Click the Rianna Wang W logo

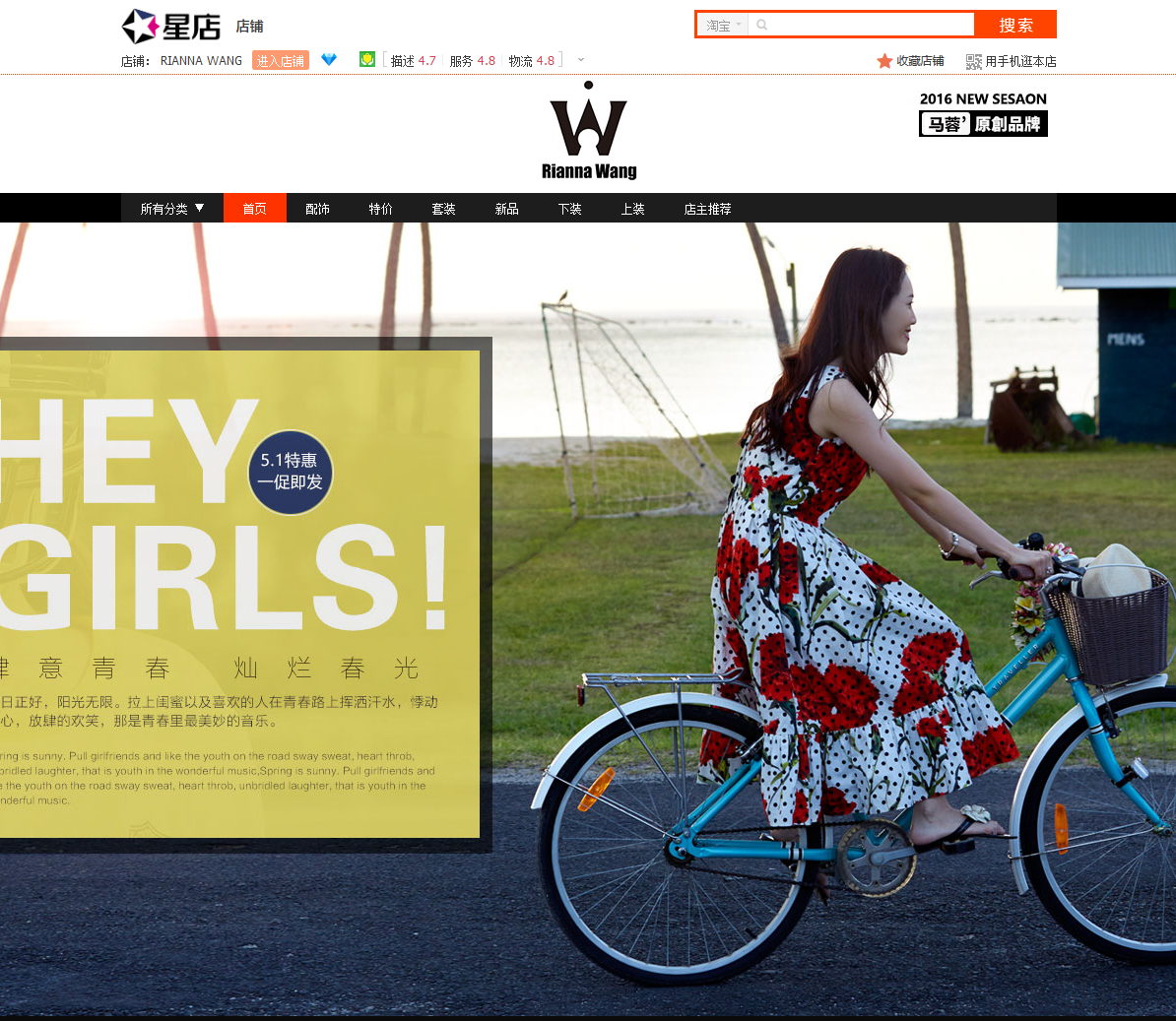(589, 130)
